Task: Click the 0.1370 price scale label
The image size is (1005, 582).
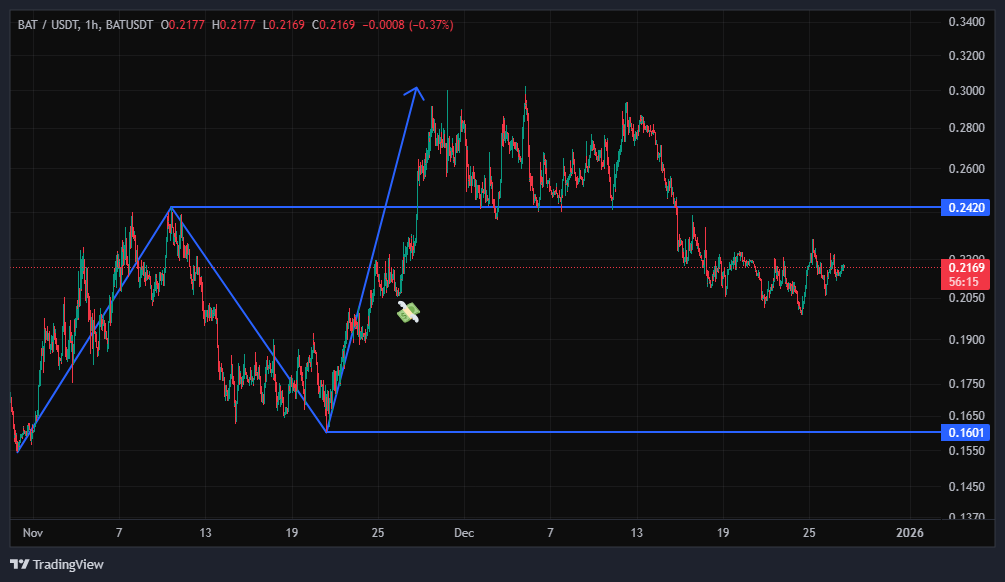Action: [x=965, y=517]
